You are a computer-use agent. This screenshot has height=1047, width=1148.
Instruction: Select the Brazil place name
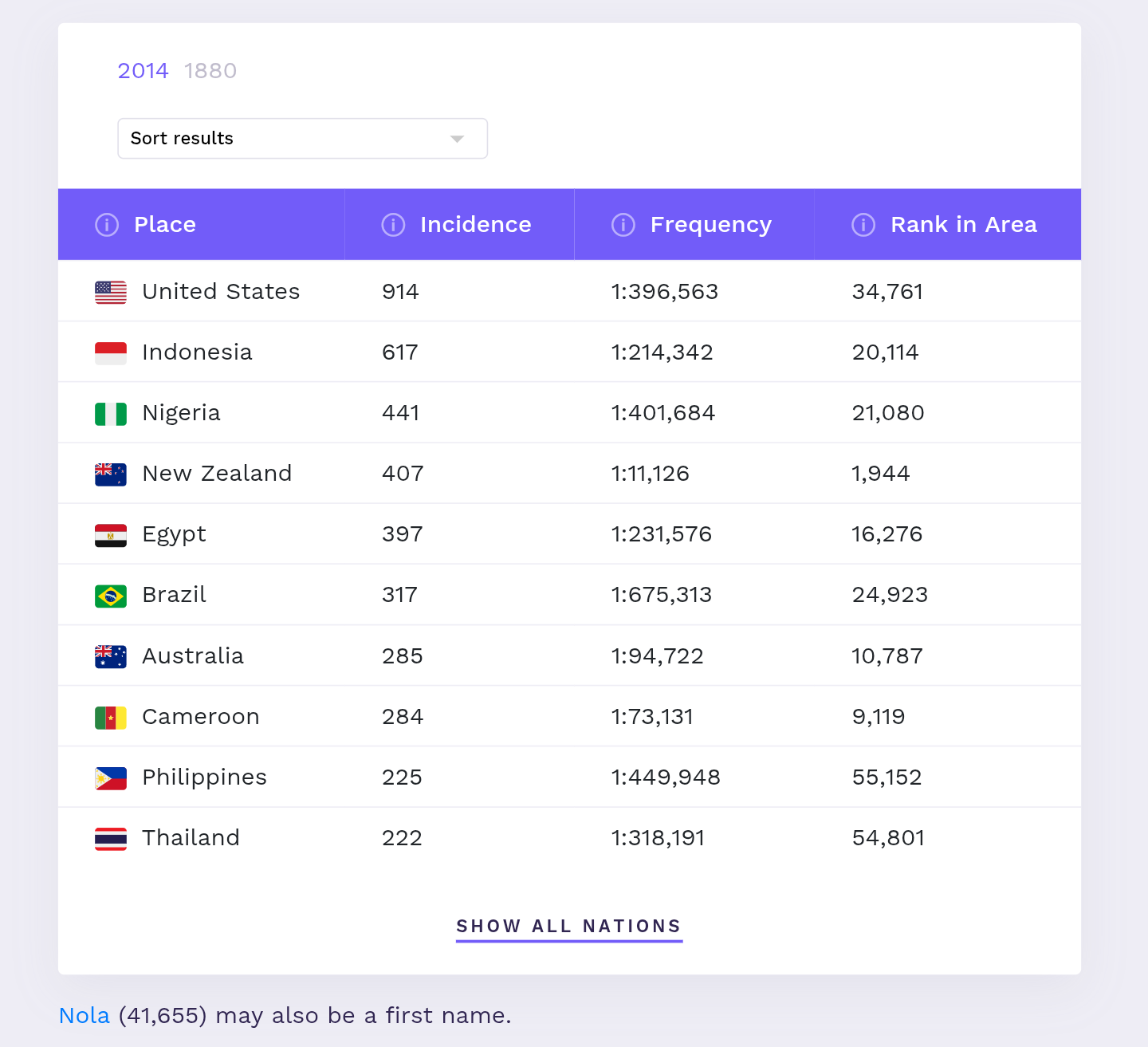click(x=174, y=595)
